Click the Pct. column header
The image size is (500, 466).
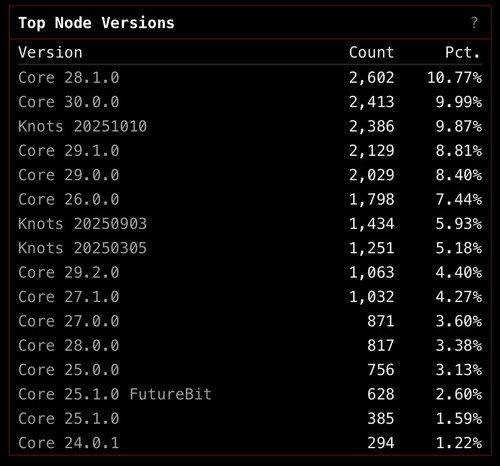pos(463,52)
